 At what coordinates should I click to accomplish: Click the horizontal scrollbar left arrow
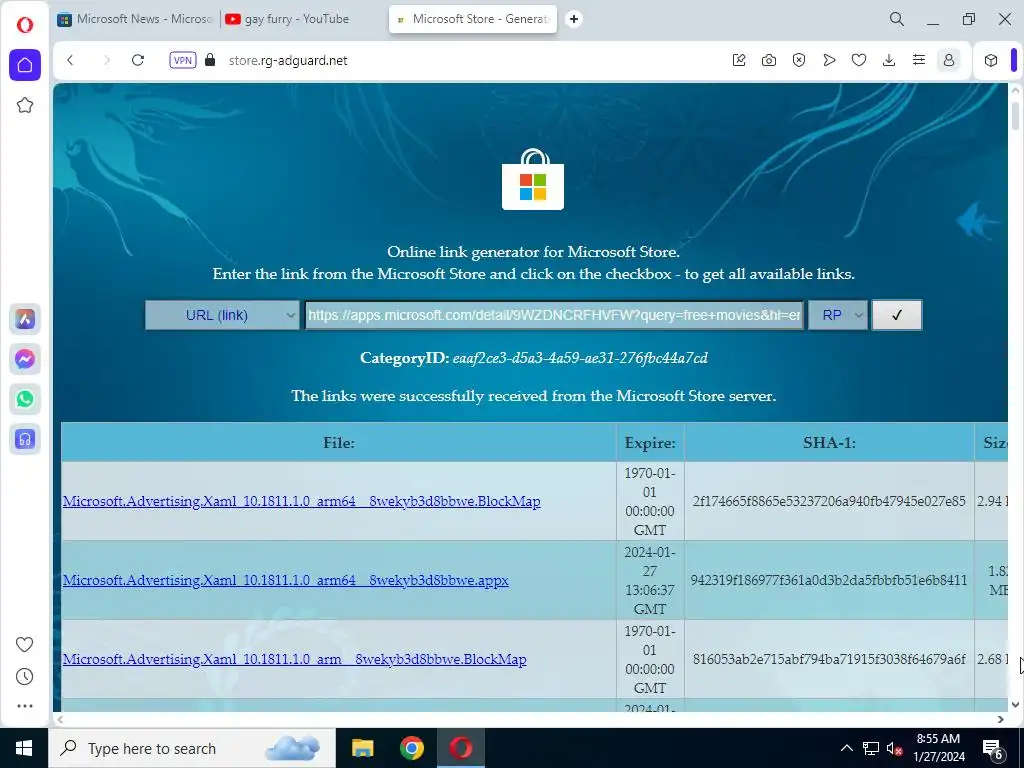tap(60, 720)
